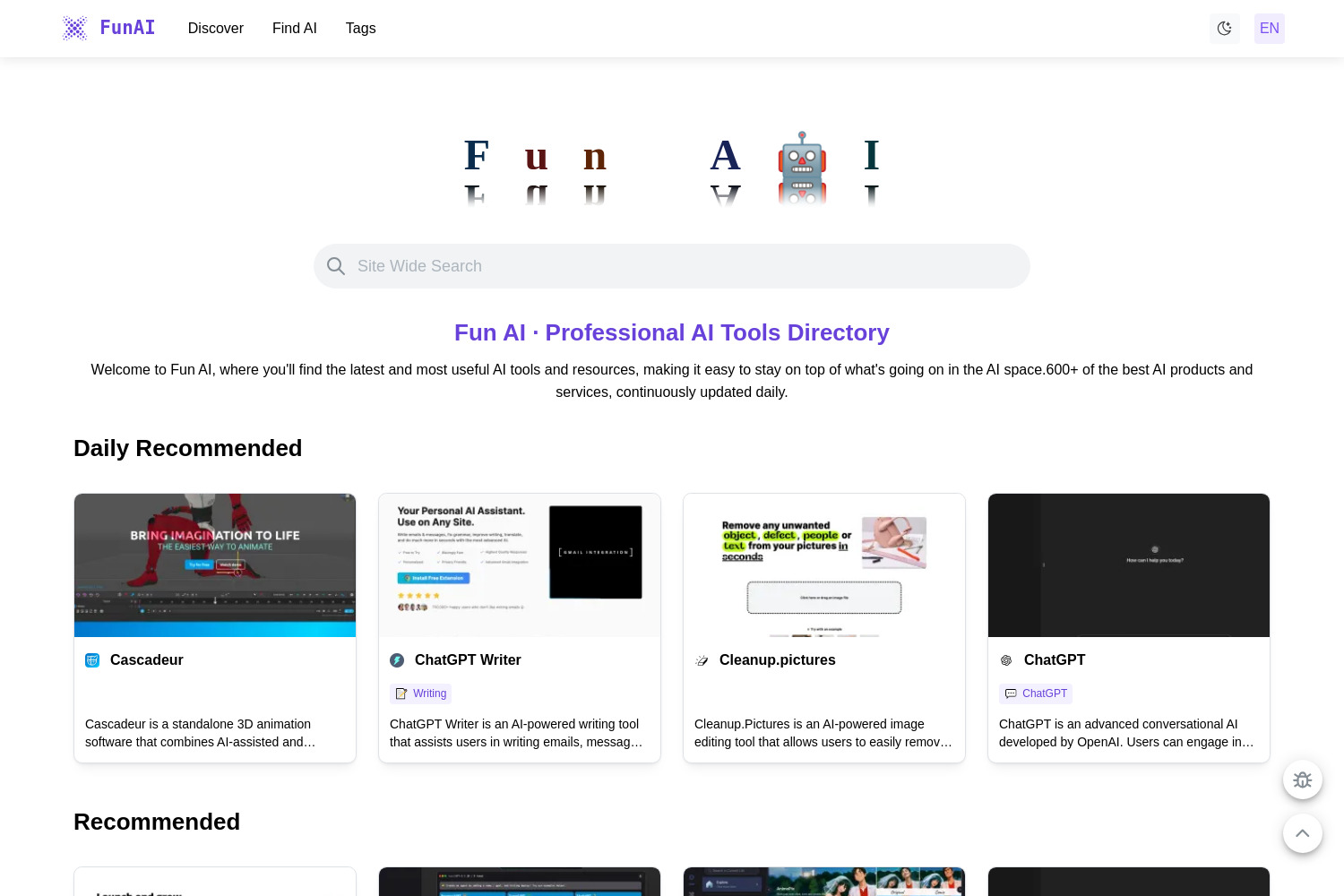The height and width of the screenshot is (896, 1344).
Task: Open the EN language selector
Action: (1270, 29)
